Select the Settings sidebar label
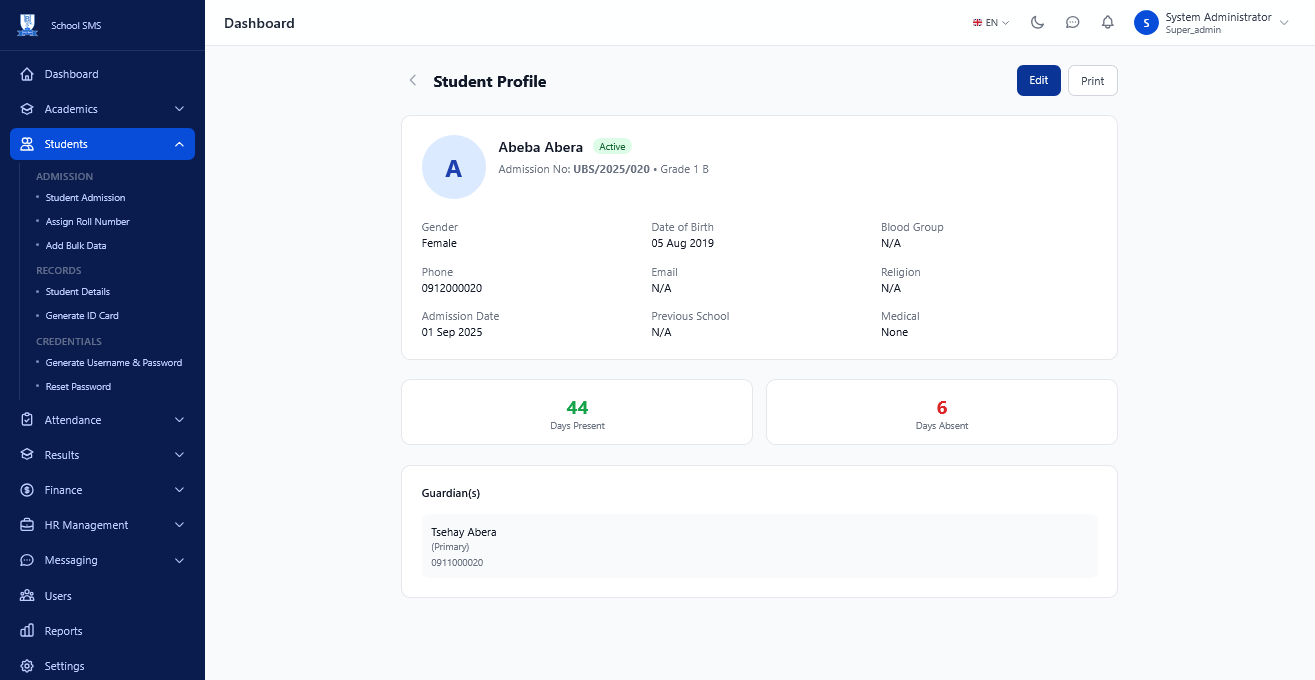Viewport: 1315px width, 680px height. pyautogui.click(x=64, y=666)
